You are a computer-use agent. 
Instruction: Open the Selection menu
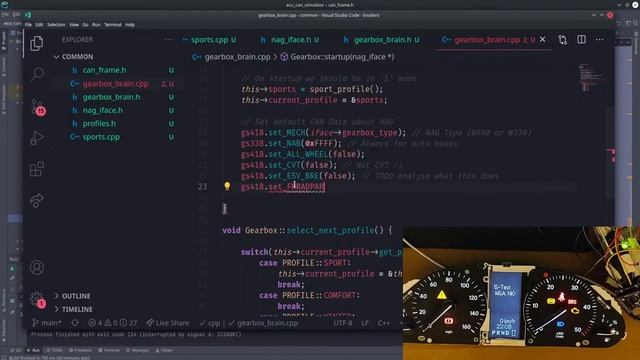pyautogui.click(x=56, y=24)
